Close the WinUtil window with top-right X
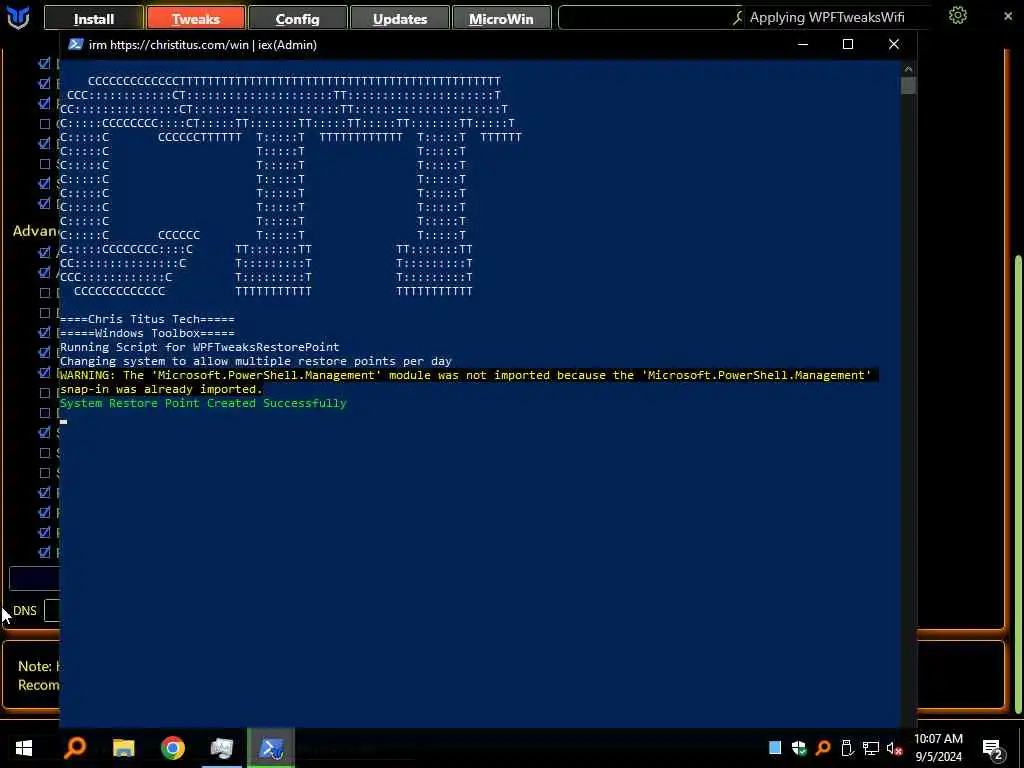Image resolution: width=1024 pixels, height=768 pixels. [x=1008, y=16]
